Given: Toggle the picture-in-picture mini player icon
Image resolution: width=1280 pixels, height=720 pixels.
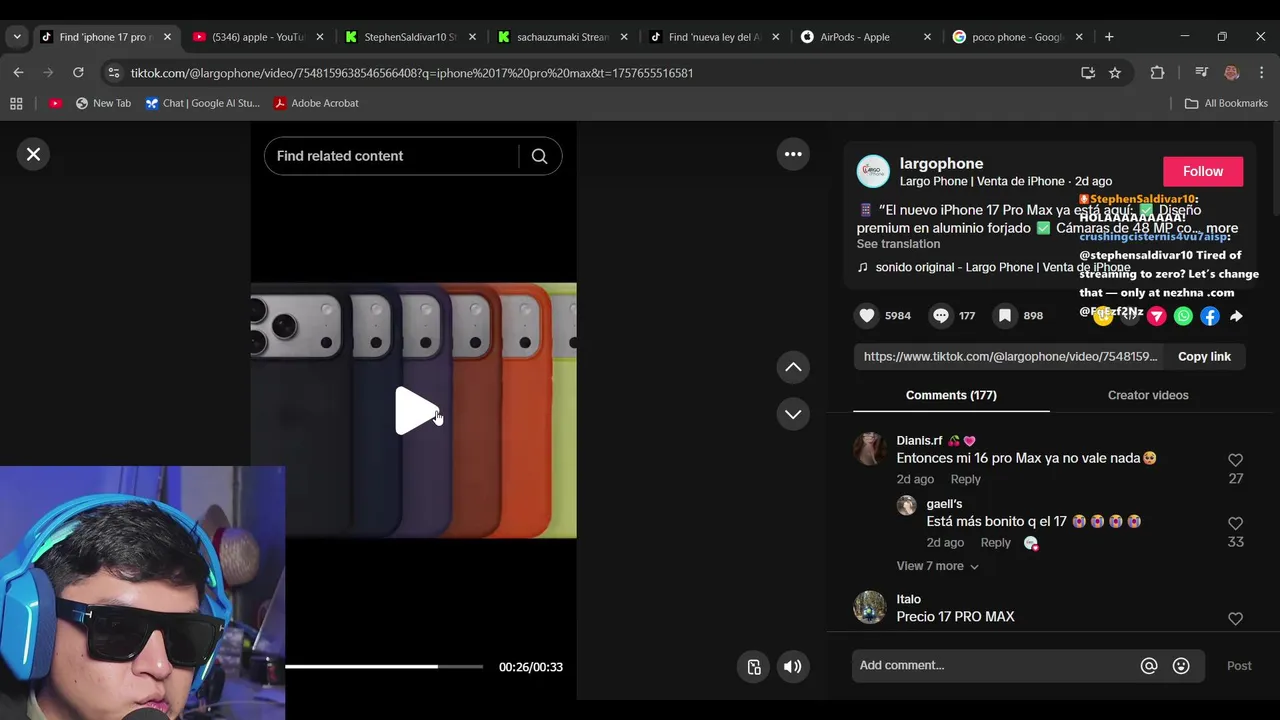Looking at the screenshot, I should point(754,667).
